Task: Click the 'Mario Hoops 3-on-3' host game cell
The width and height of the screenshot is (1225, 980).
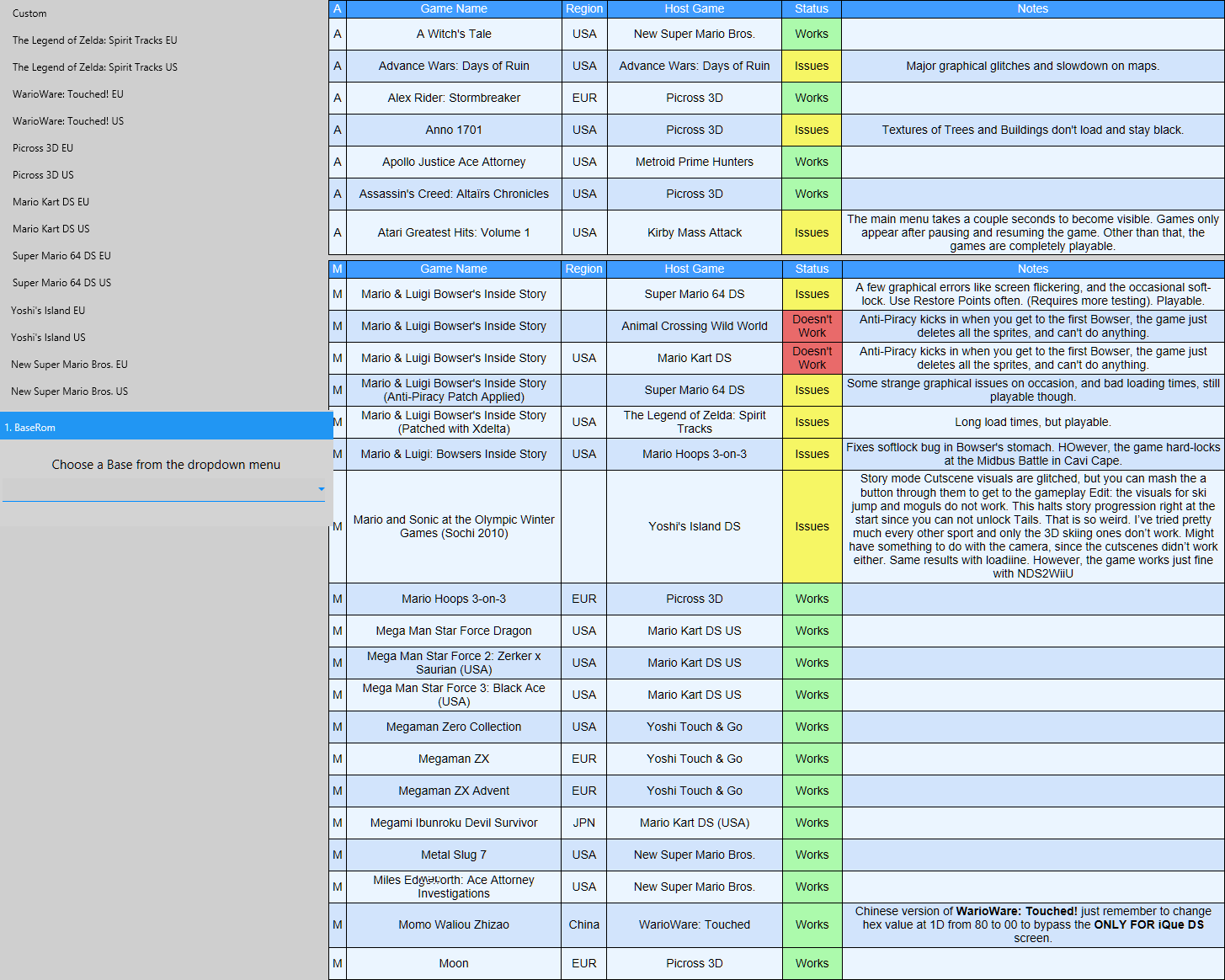Action: 695,455
